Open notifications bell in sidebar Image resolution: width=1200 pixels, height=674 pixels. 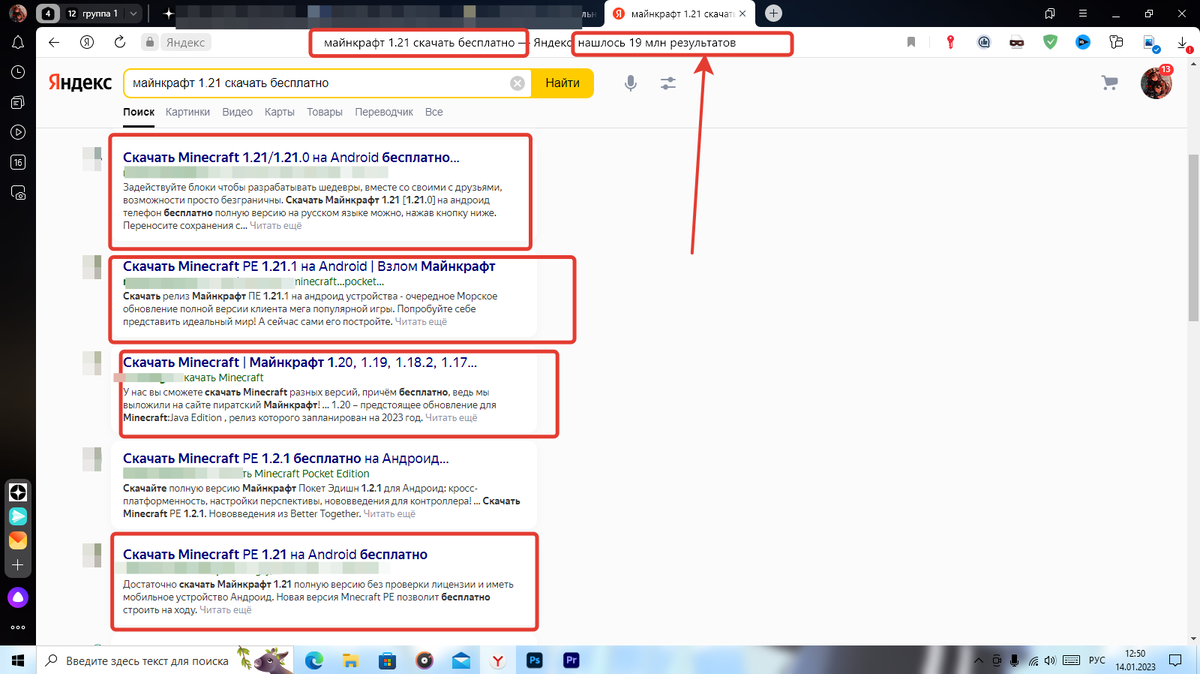pyautogui.click(x=18, y=42)
